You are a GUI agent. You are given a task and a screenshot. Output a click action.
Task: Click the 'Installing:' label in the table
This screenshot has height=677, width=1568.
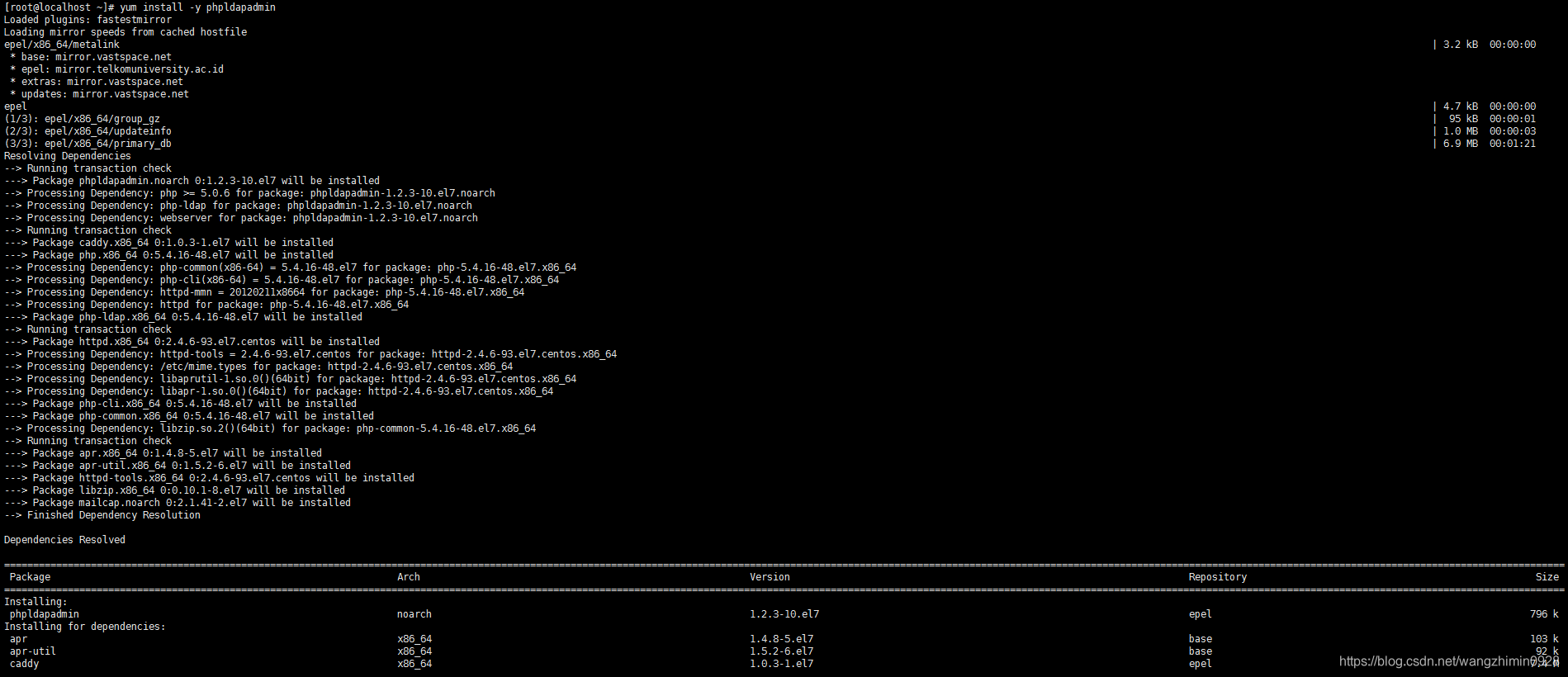point(36,602)
